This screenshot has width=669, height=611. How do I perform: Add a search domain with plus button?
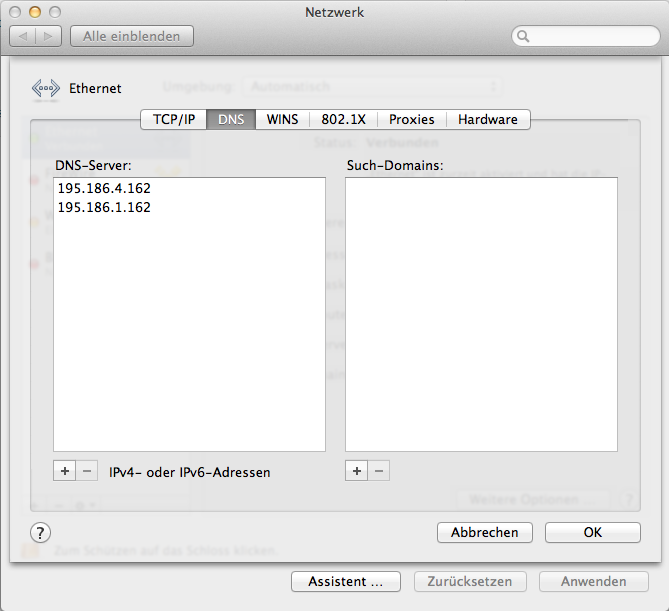point(357,471)
